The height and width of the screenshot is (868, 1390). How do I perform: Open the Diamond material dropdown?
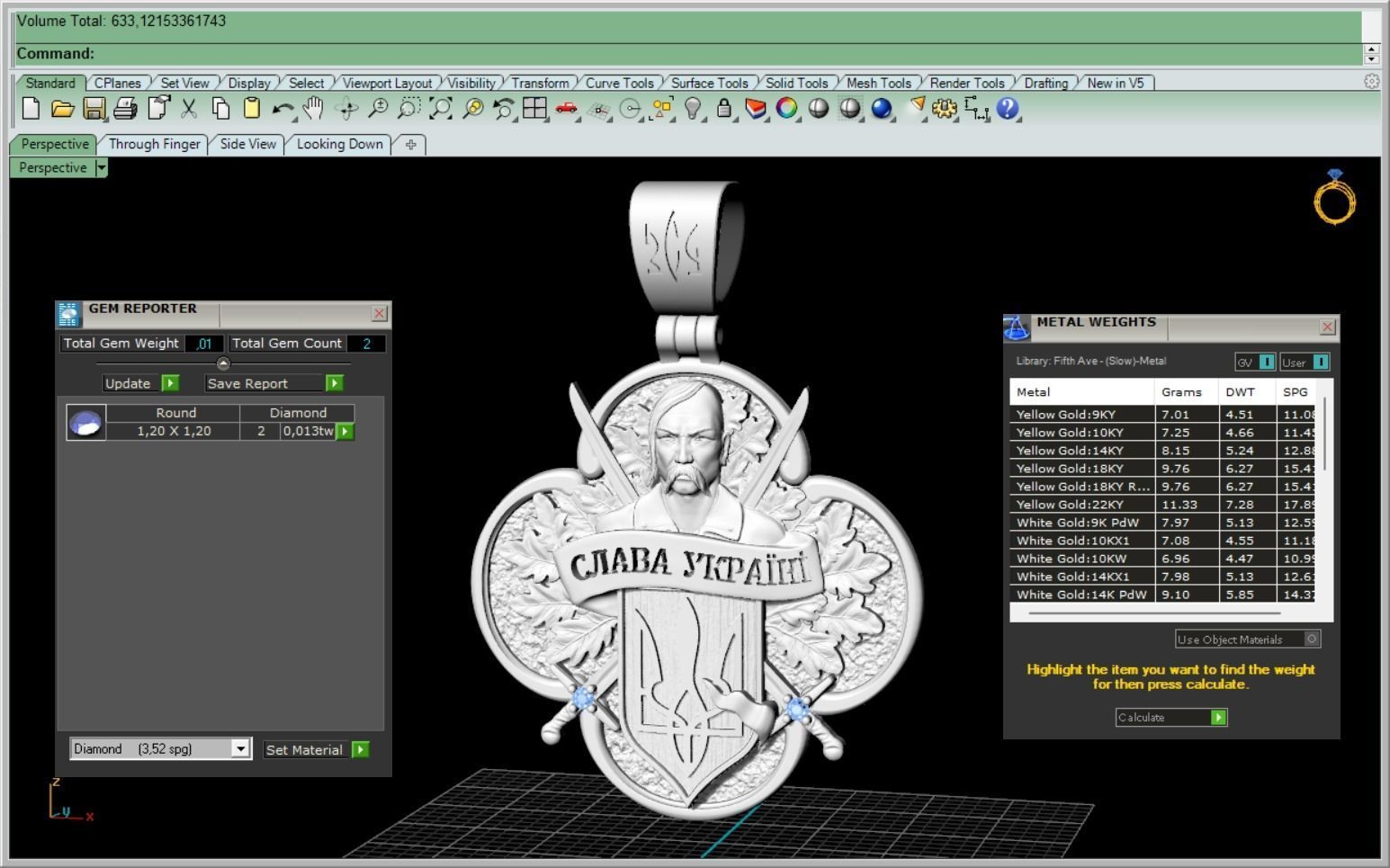pyautogui.click(x=240, y=749)
